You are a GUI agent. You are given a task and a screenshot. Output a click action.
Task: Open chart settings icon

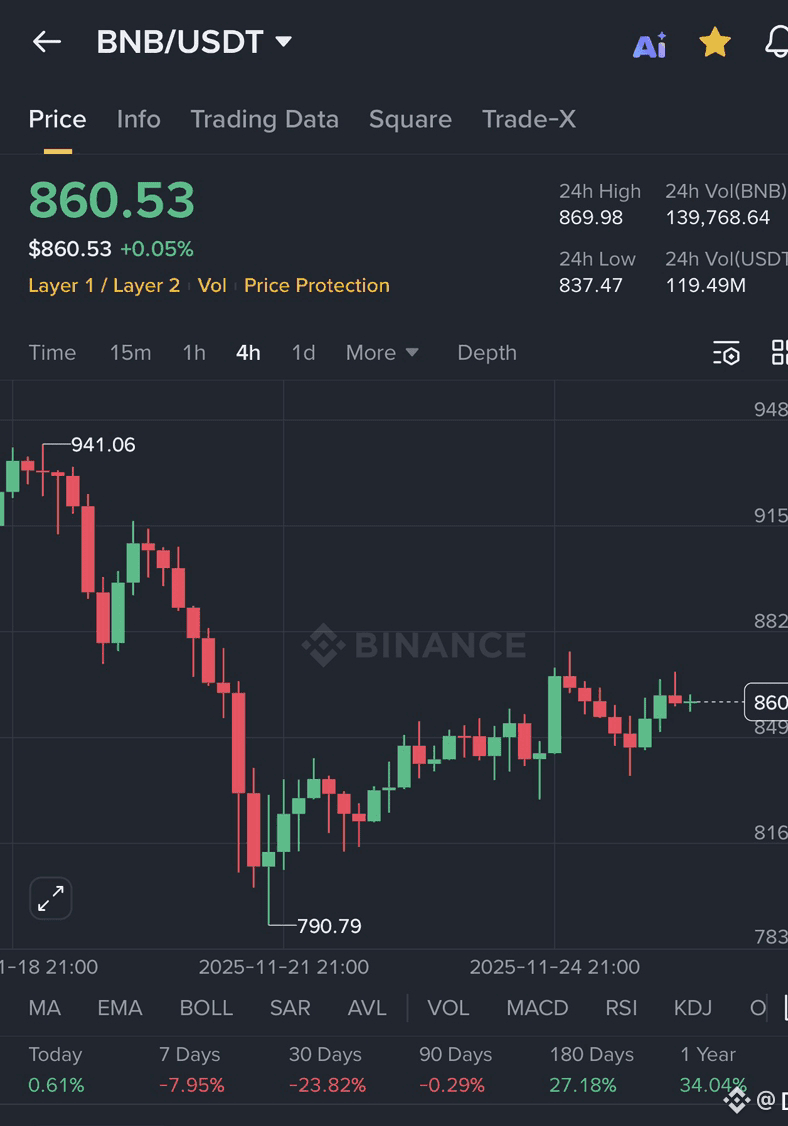[726, 353]
